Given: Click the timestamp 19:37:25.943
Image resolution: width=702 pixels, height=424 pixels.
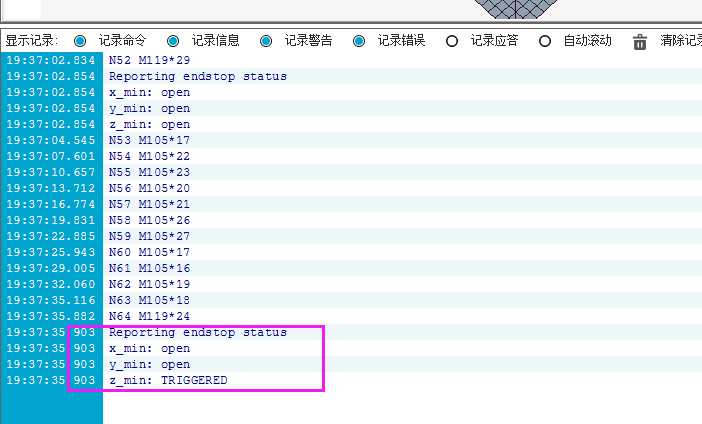Looking at the screenshot, I should pyautogui.click(x=51, y=252).
